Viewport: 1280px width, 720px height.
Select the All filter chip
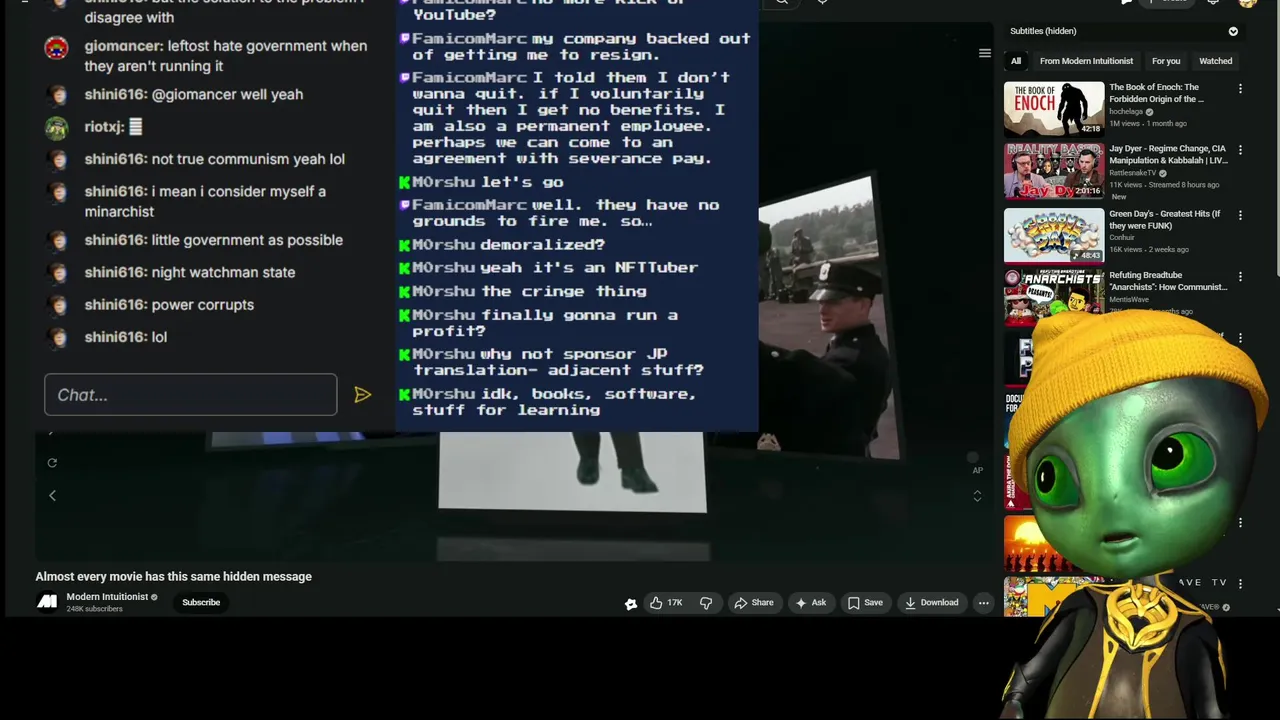click(1016, 61)
